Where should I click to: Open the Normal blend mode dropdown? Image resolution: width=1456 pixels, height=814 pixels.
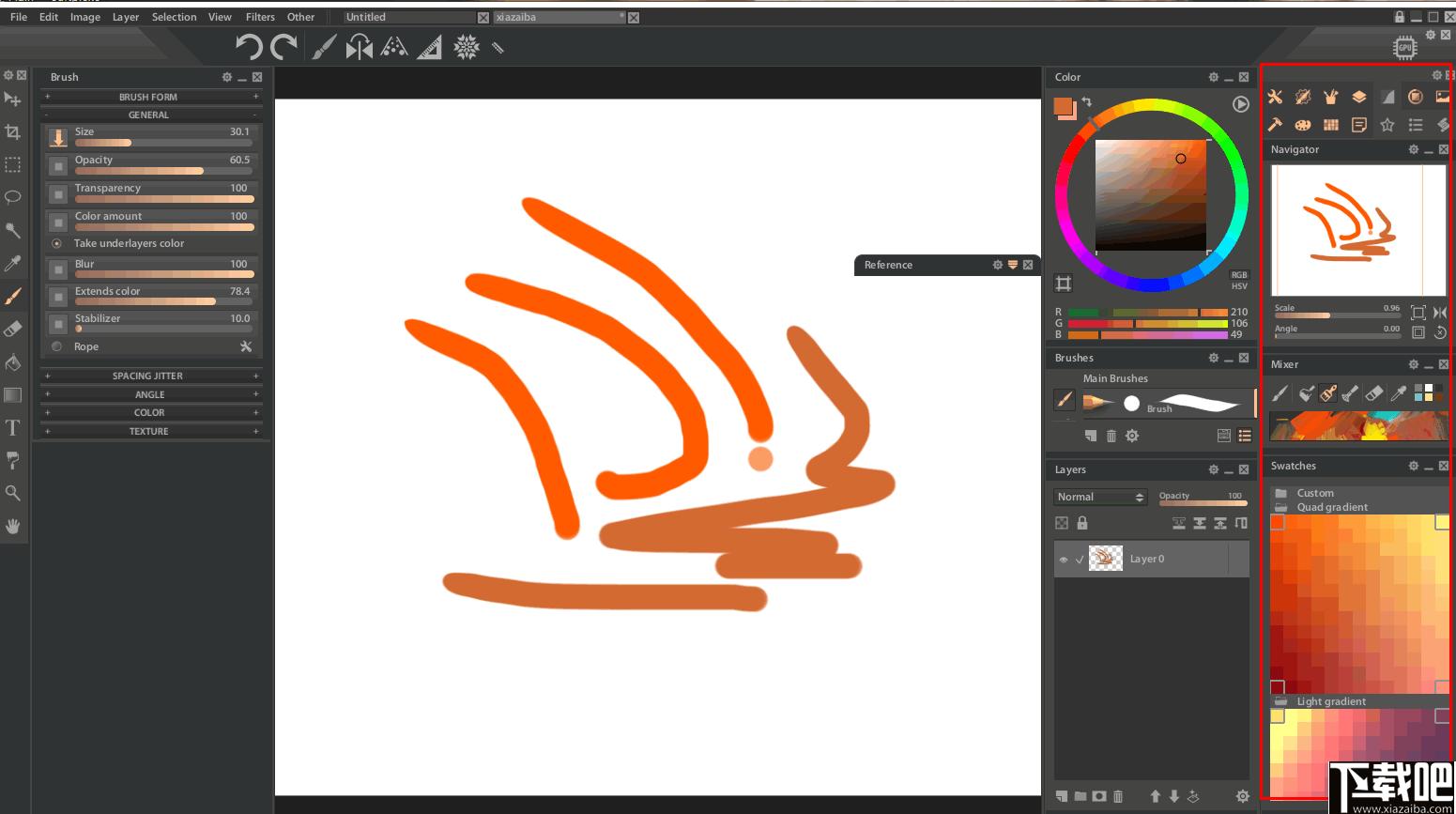[1100, 497]
